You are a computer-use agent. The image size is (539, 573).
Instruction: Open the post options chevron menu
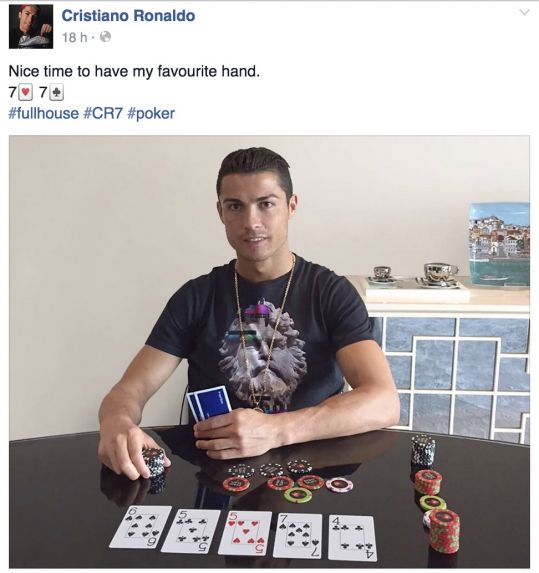coord(524,12)
